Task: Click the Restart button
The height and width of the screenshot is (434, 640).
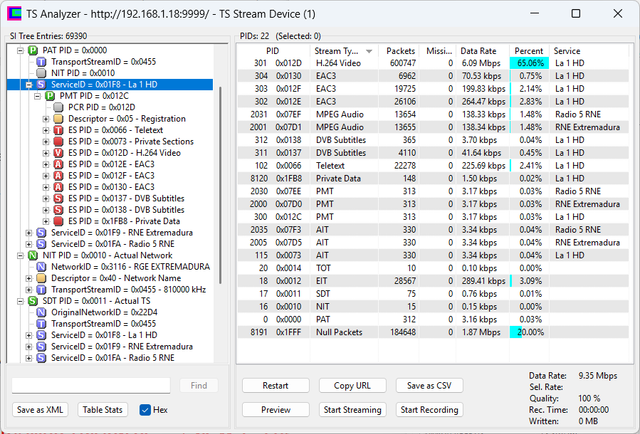Action: (276, 386)
